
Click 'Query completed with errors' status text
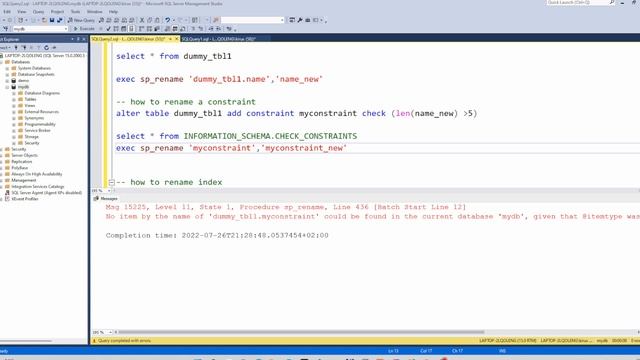coord(124,341)
